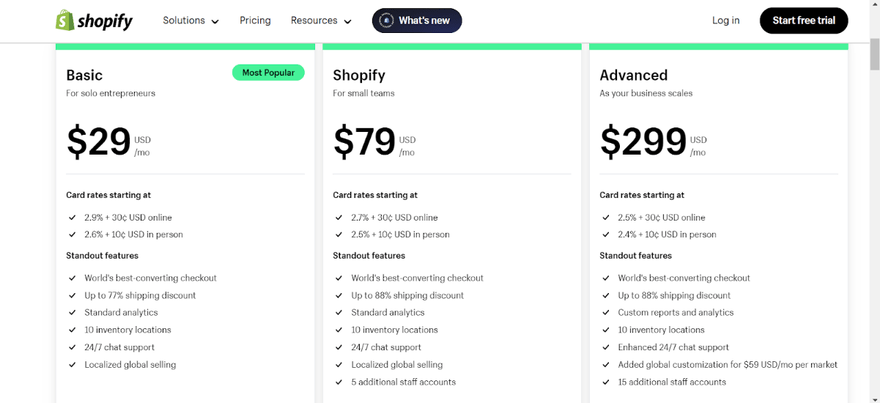880x403 pixels.
Task: Click 'As your business scales' subtitle
Action: point(646,93)
